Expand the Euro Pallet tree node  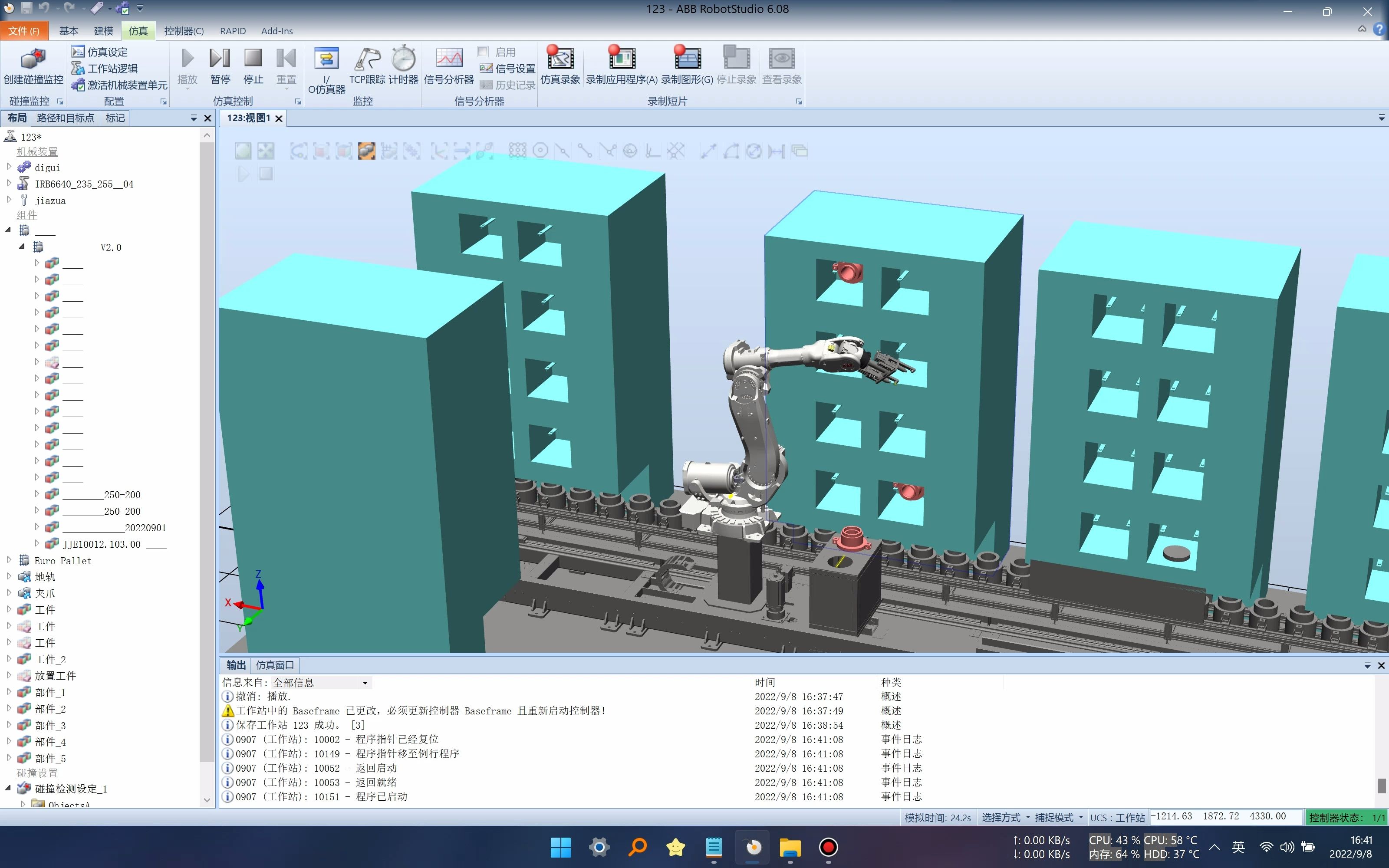pyautogui.click(x=9, y=560)
